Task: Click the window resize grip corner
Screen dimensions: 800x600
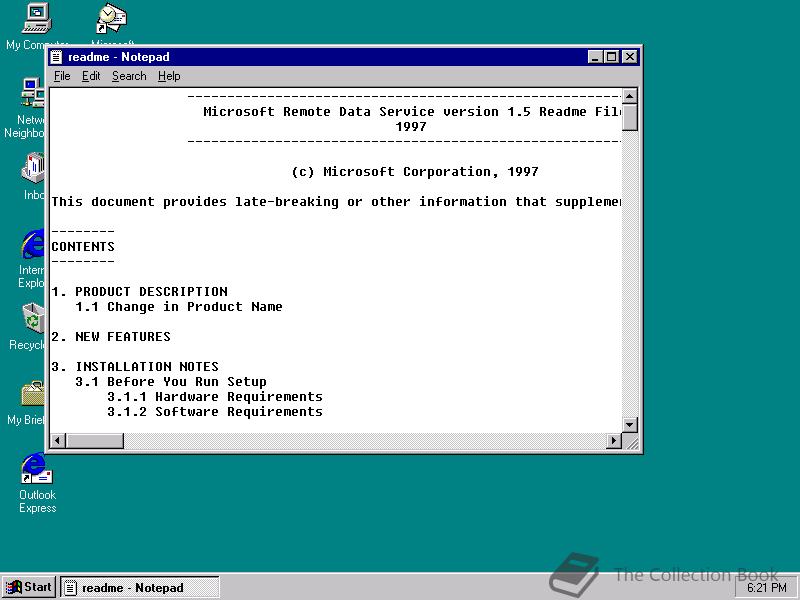Action: 632,442
